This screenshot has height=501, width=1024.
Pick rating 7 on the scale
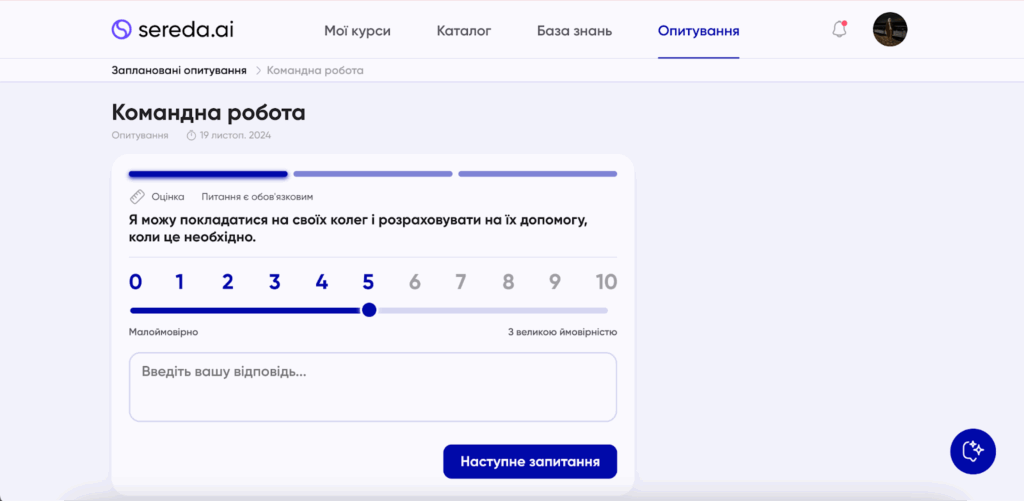click(x=461, y=282)
